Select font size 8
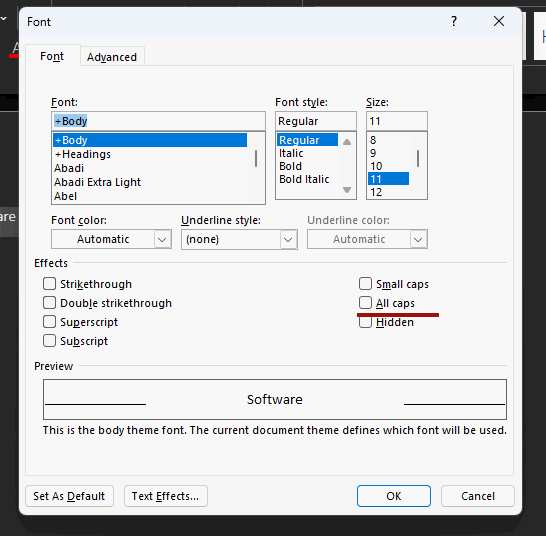Viewport: 546px width, 536px height. point(388,140)
